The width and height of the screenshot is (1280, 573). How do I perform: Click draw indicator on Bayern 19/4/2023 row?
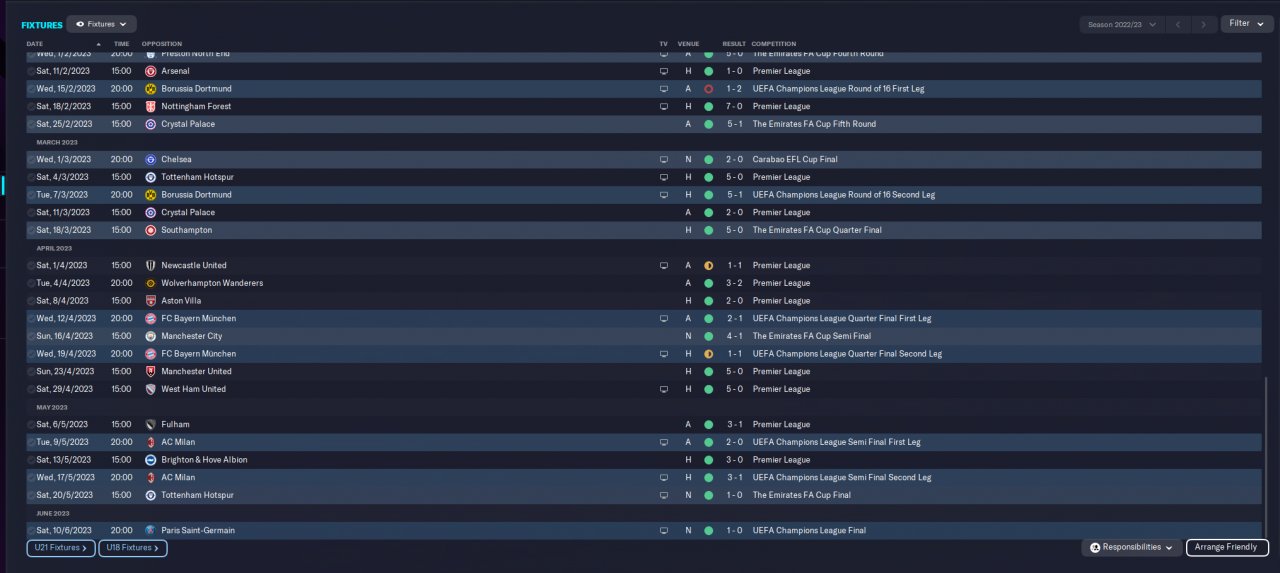tap(708, 354)
